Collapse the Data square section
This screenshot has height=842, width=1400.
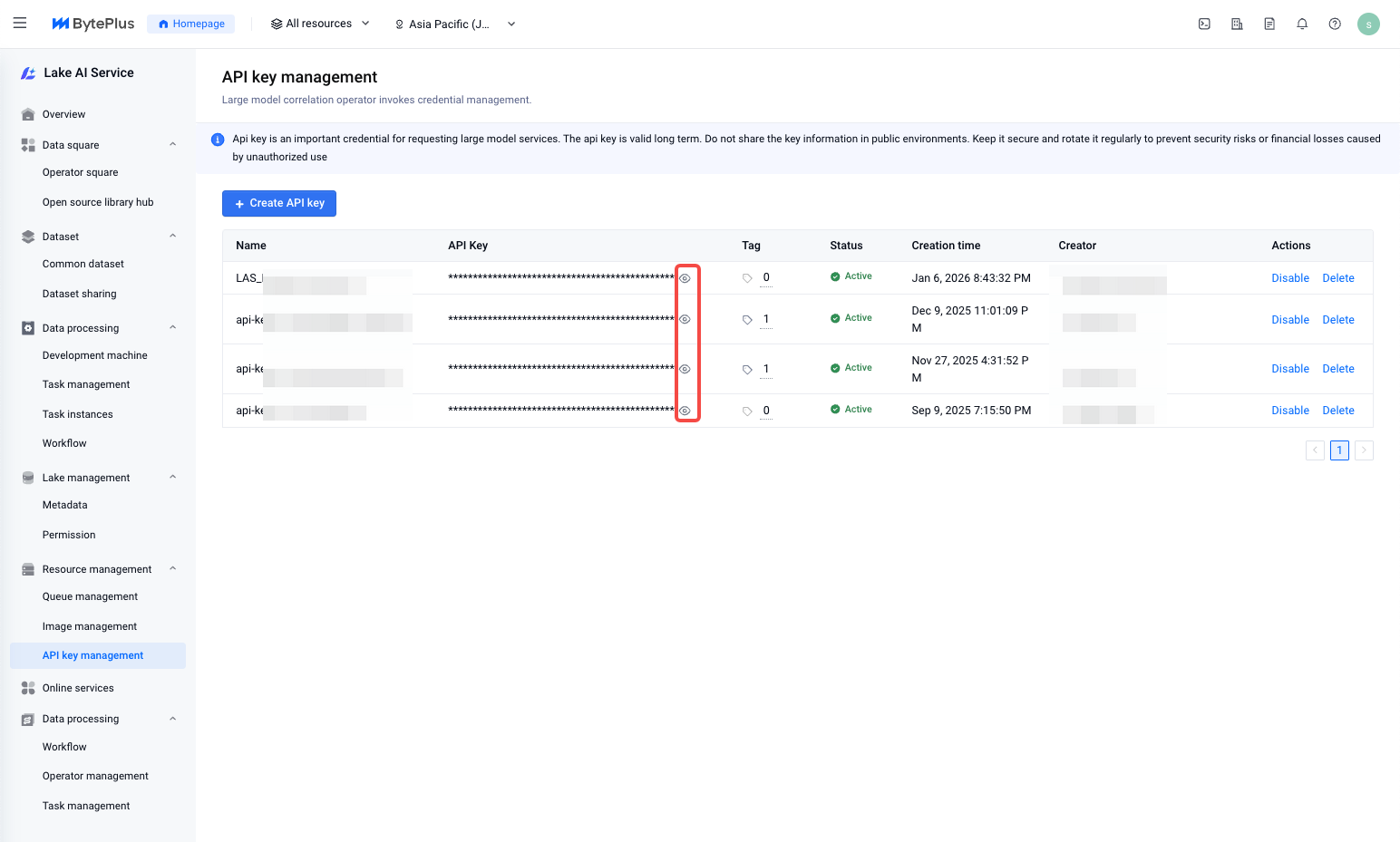pyautogui.click(x=172, y=145)
